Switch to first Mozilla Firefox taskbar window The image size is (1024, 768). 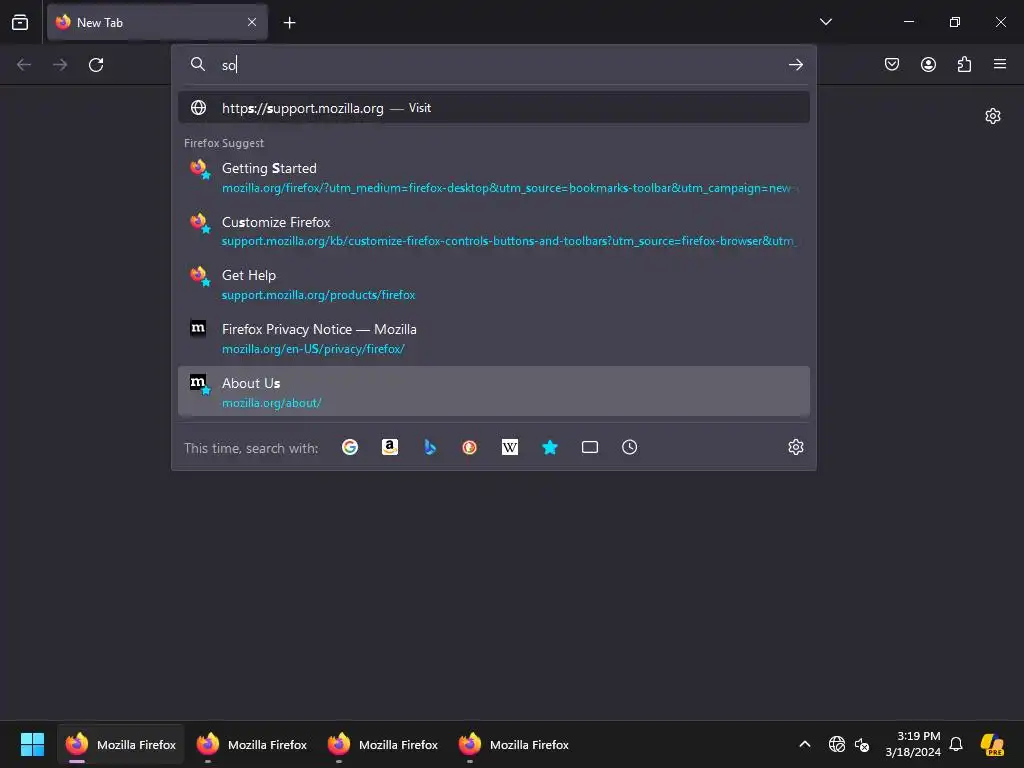[121, 744]
